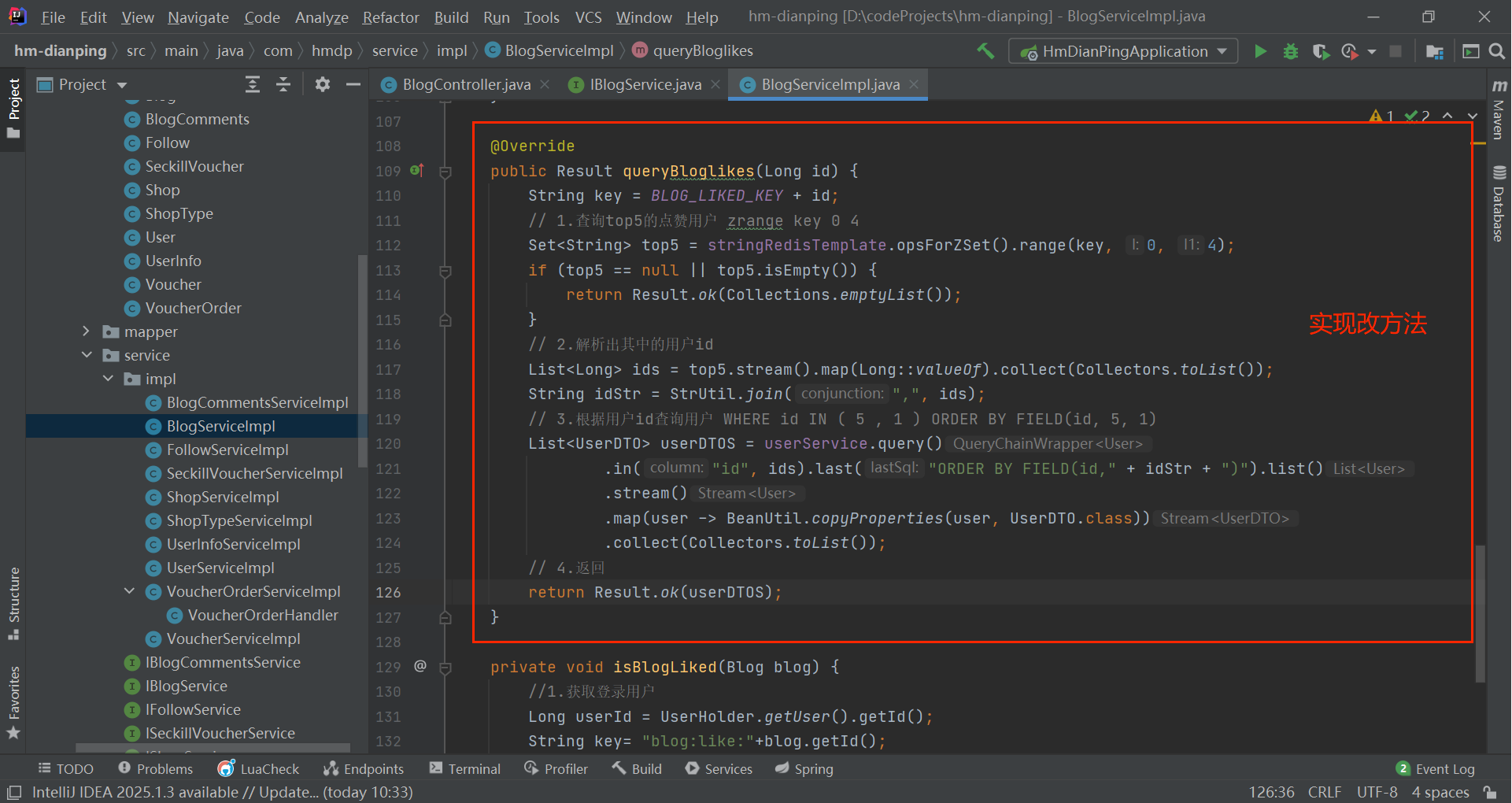Click the IDEA update available notification
Image resolution: width=1512 pixels, height=803 pixels.
tap(222, 792)
